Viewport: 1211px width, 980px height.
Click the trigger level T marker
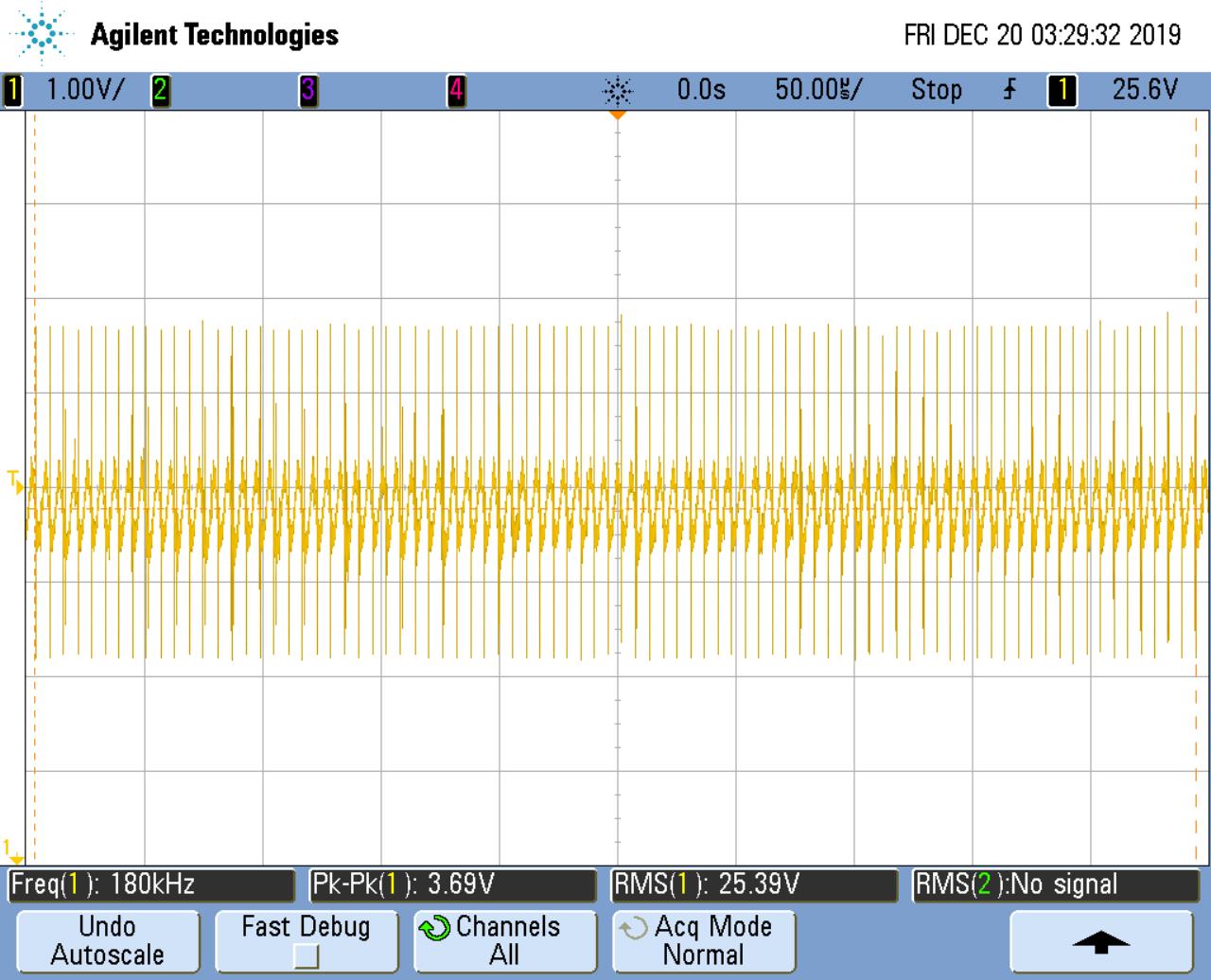tap(15, 480)
